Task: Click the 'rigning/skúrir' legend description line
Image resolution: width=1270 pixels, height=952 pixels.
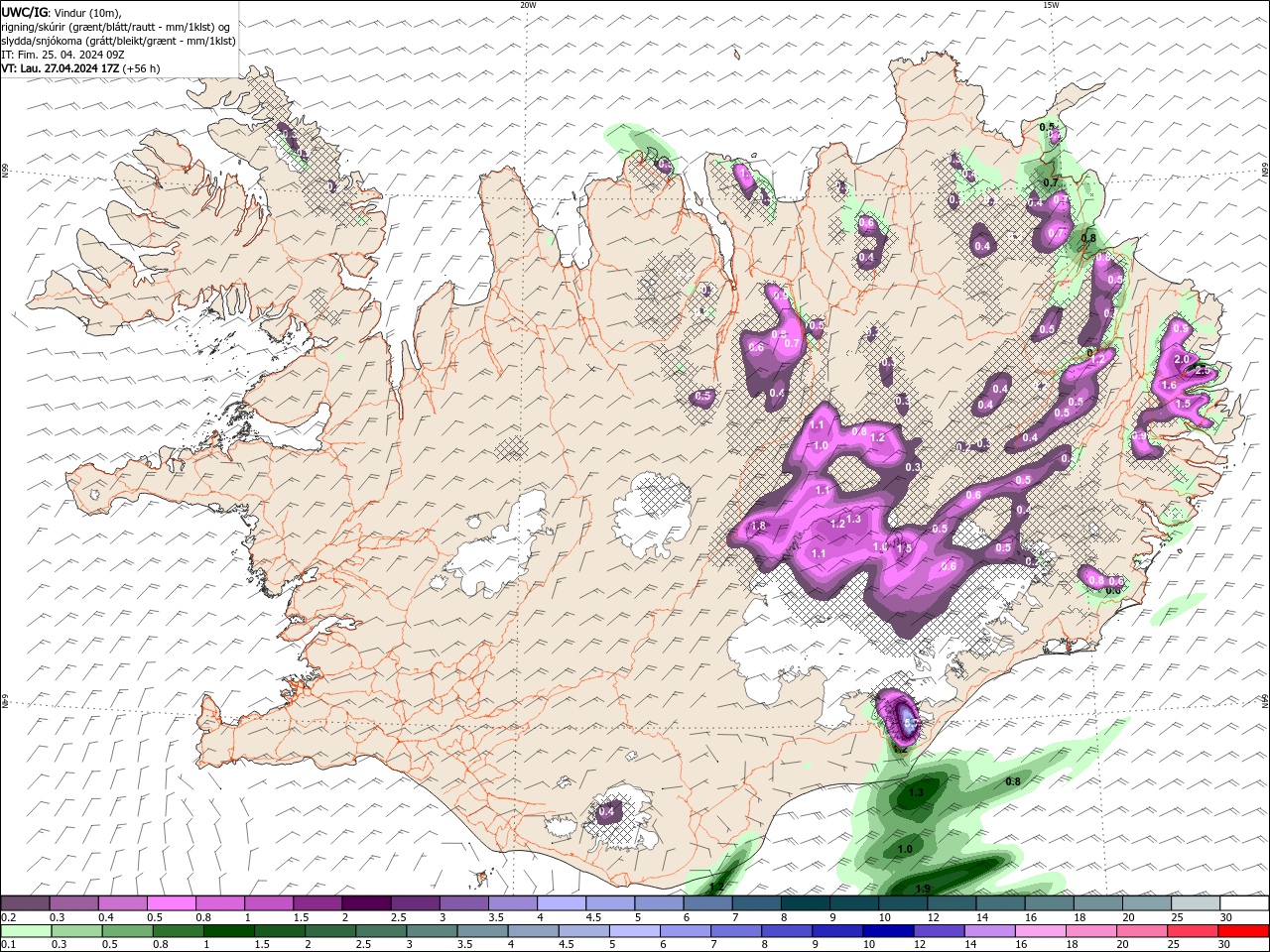Action: pos(116,27)
